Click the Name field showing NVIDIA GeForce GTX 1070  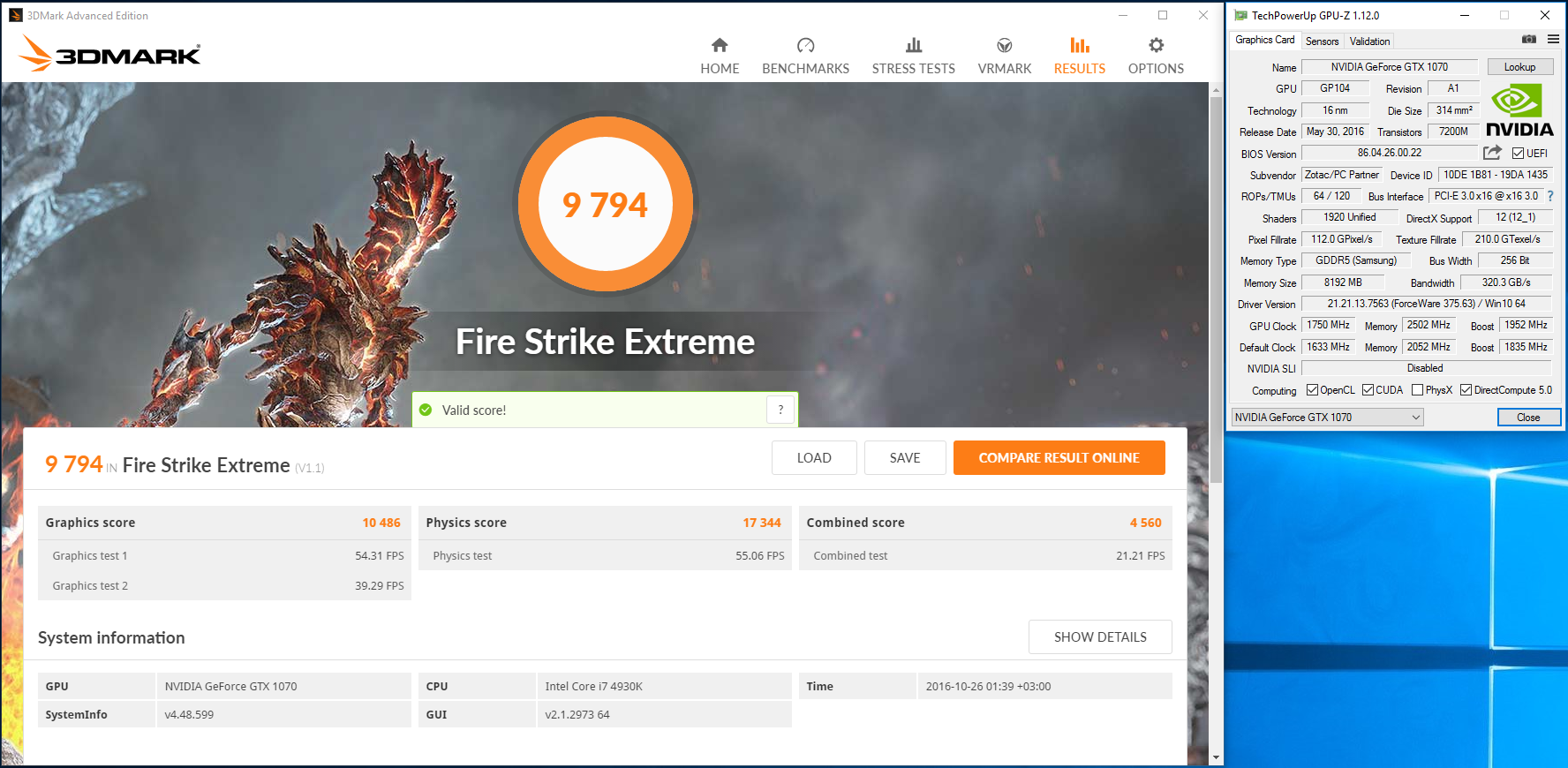point(1389,67)
